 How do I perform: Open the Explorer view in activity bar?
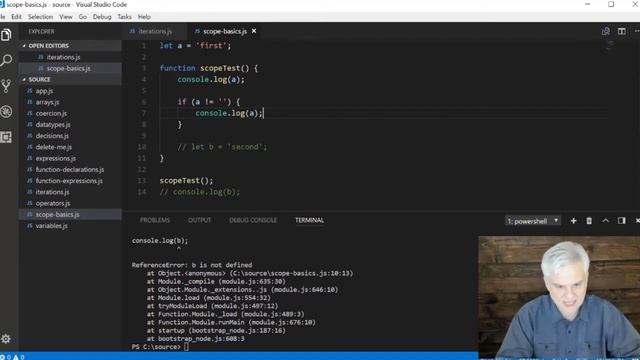pos(6,35)
